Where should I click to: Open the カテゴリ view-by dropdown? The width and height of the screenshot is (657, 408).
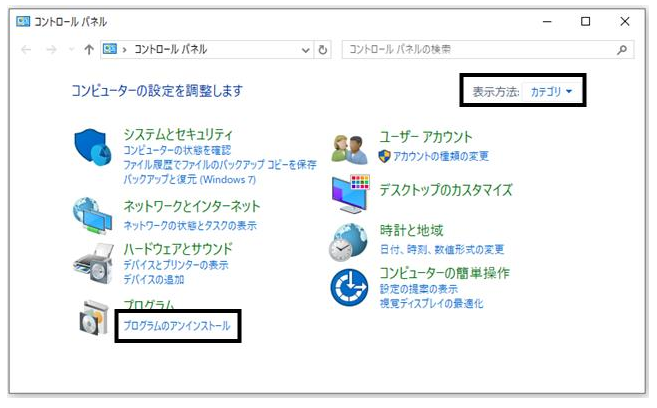551,91
